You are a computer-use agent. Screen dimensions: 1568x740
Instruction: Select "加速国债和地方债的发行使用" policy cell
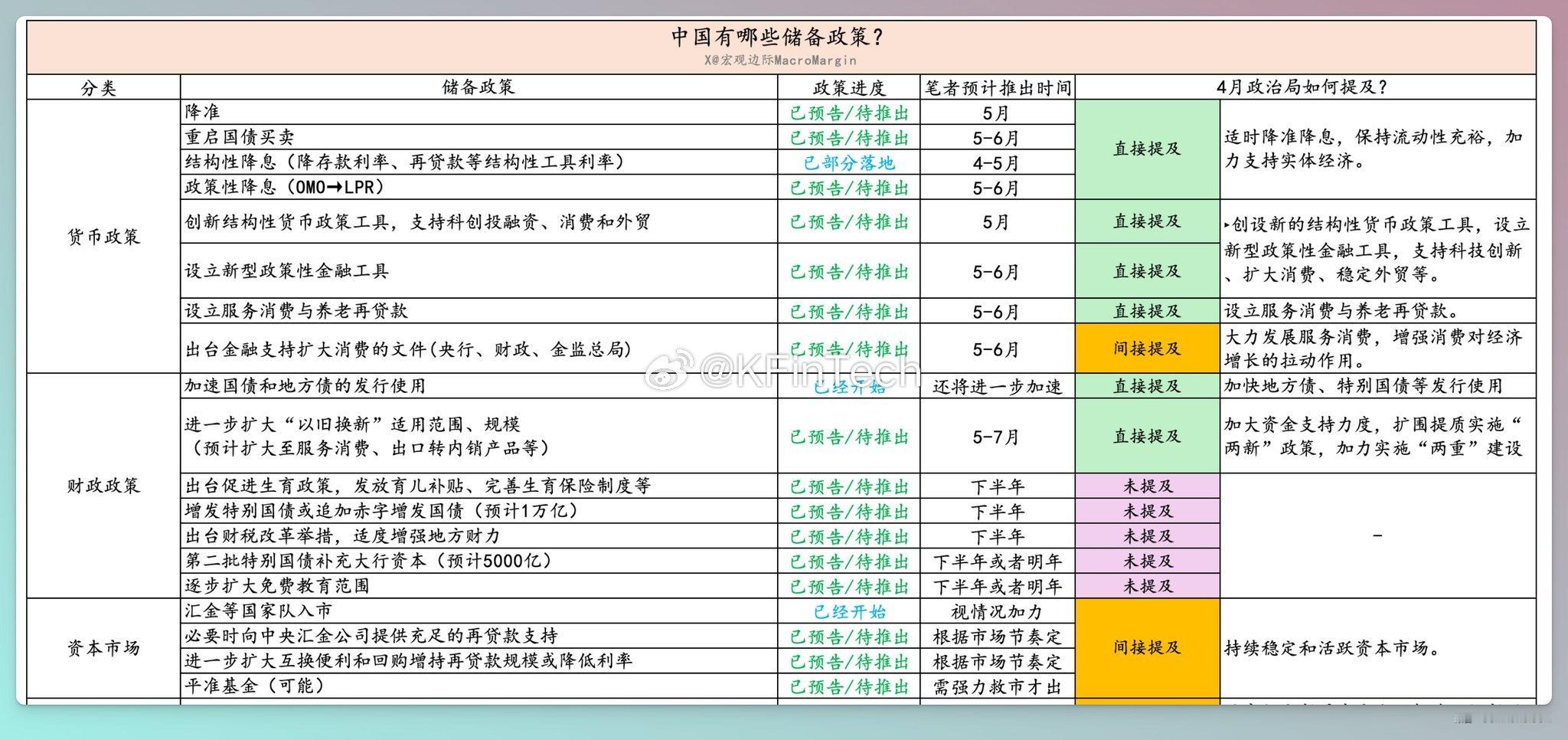pyautogui.click(x=479, y=386)
